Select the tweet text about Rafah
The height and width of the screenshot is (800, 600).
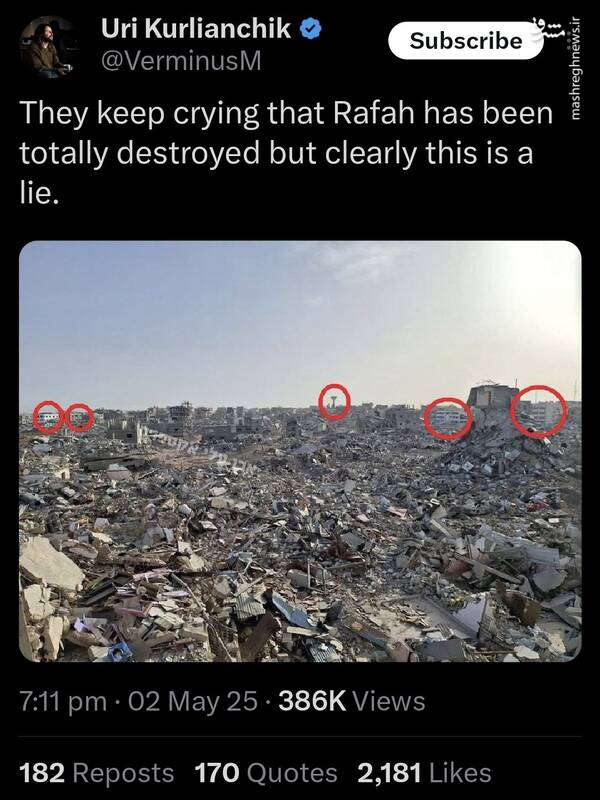coord(286,153)
